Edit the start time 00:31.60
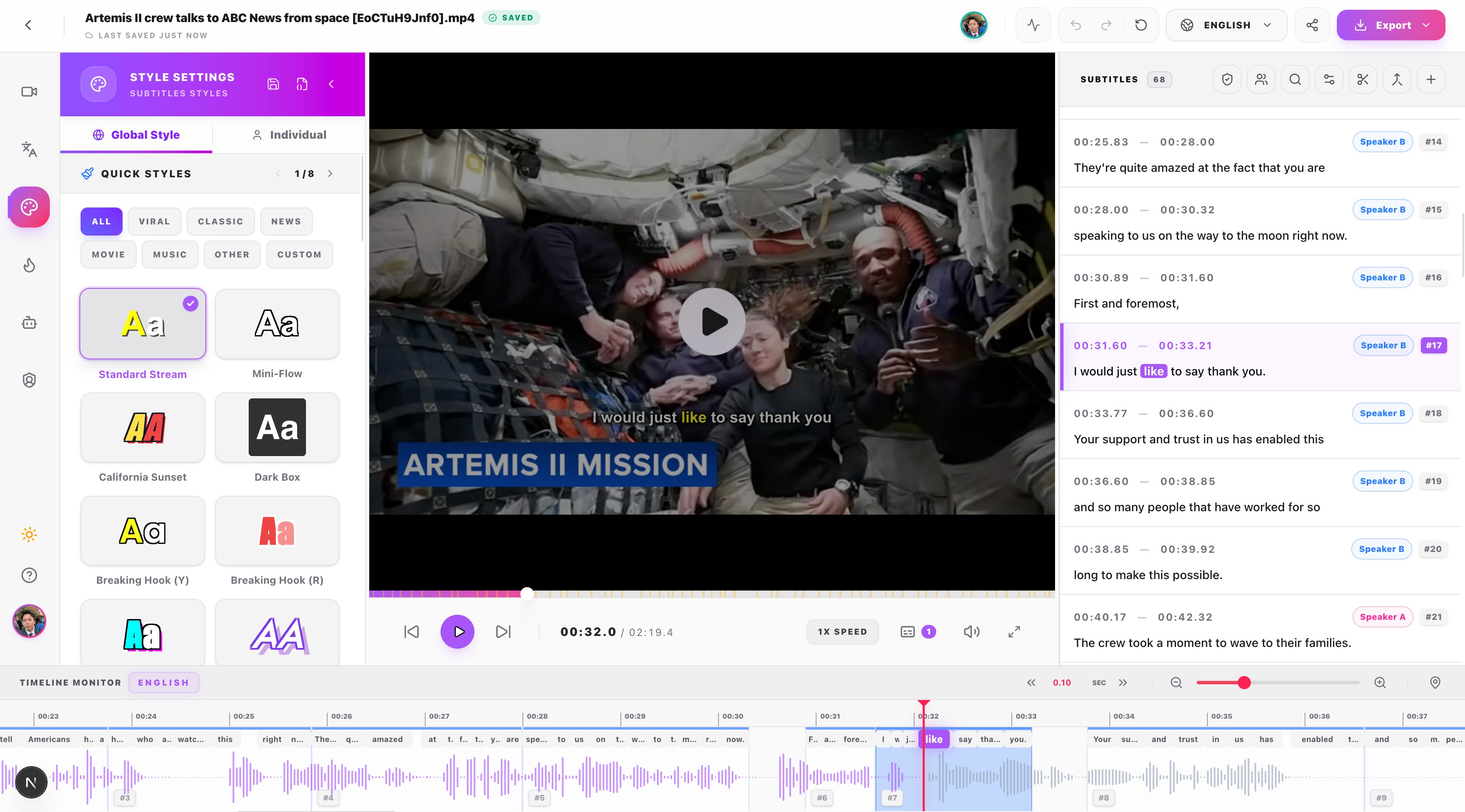The height and width of the screenshot is (812, 1465). coord(1100,346)
